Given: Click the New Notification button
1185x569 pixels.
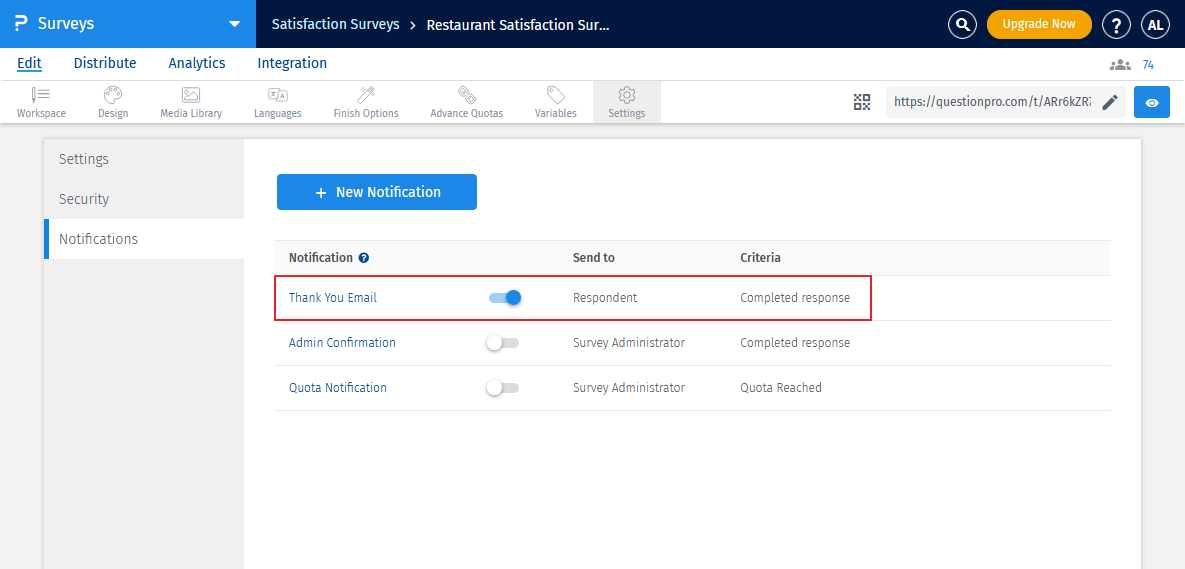Looking at the screenshot, I should 377,192.
